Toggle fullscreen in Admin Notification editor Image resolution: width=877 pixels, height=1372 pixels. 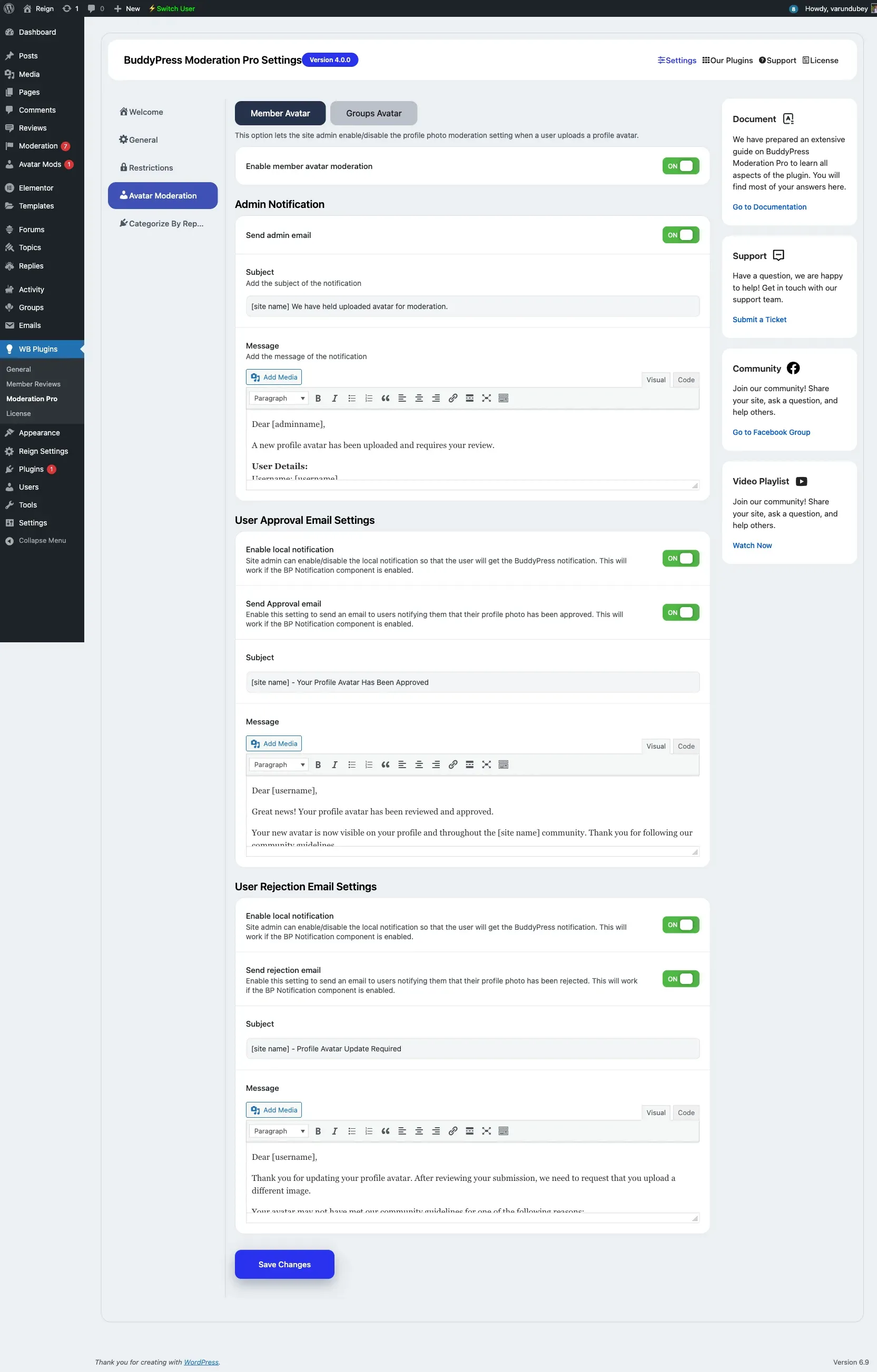coord(486,398)
